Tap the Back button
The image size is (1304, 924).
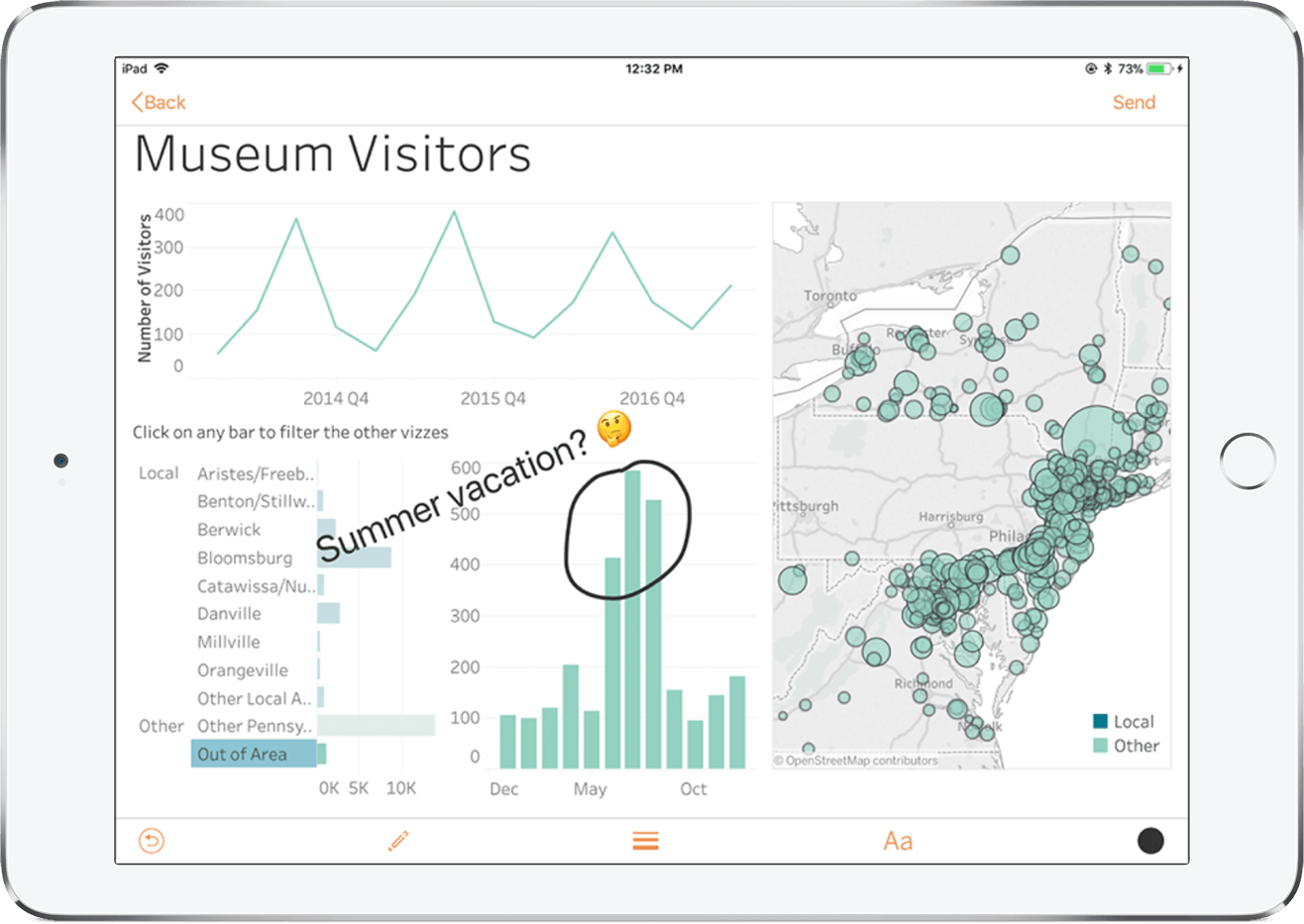coord(159,102)
